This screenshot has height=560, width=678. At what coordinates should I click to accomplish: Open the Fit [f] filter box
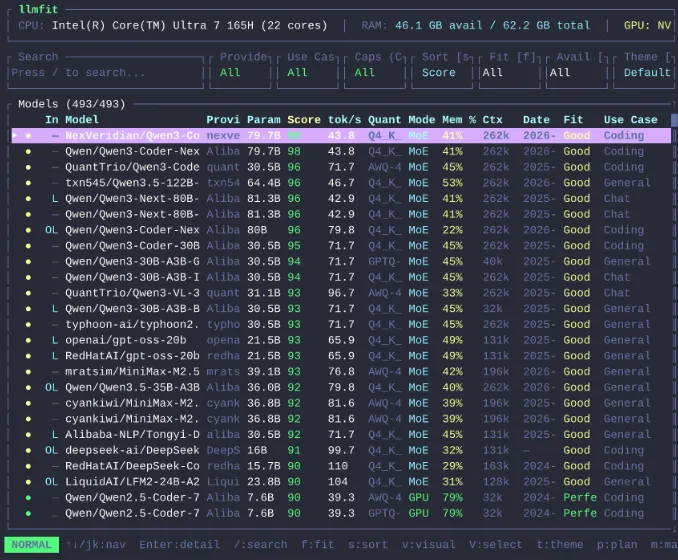click(509, 72)
